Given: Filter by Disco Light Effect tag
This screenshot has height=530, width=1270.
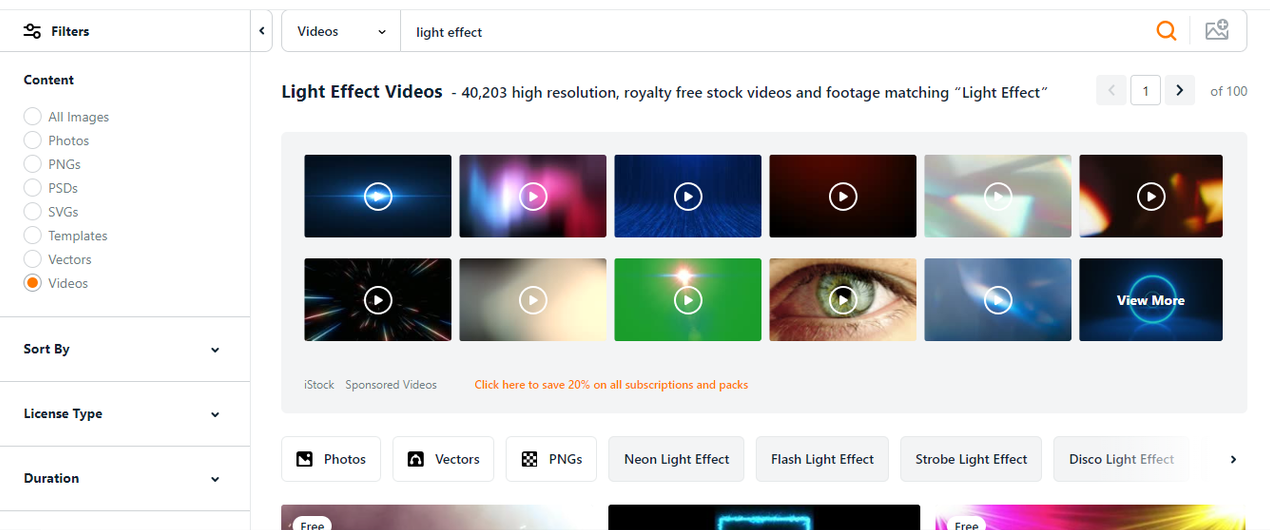Looking at the screenshot, I should (1121, 459).
